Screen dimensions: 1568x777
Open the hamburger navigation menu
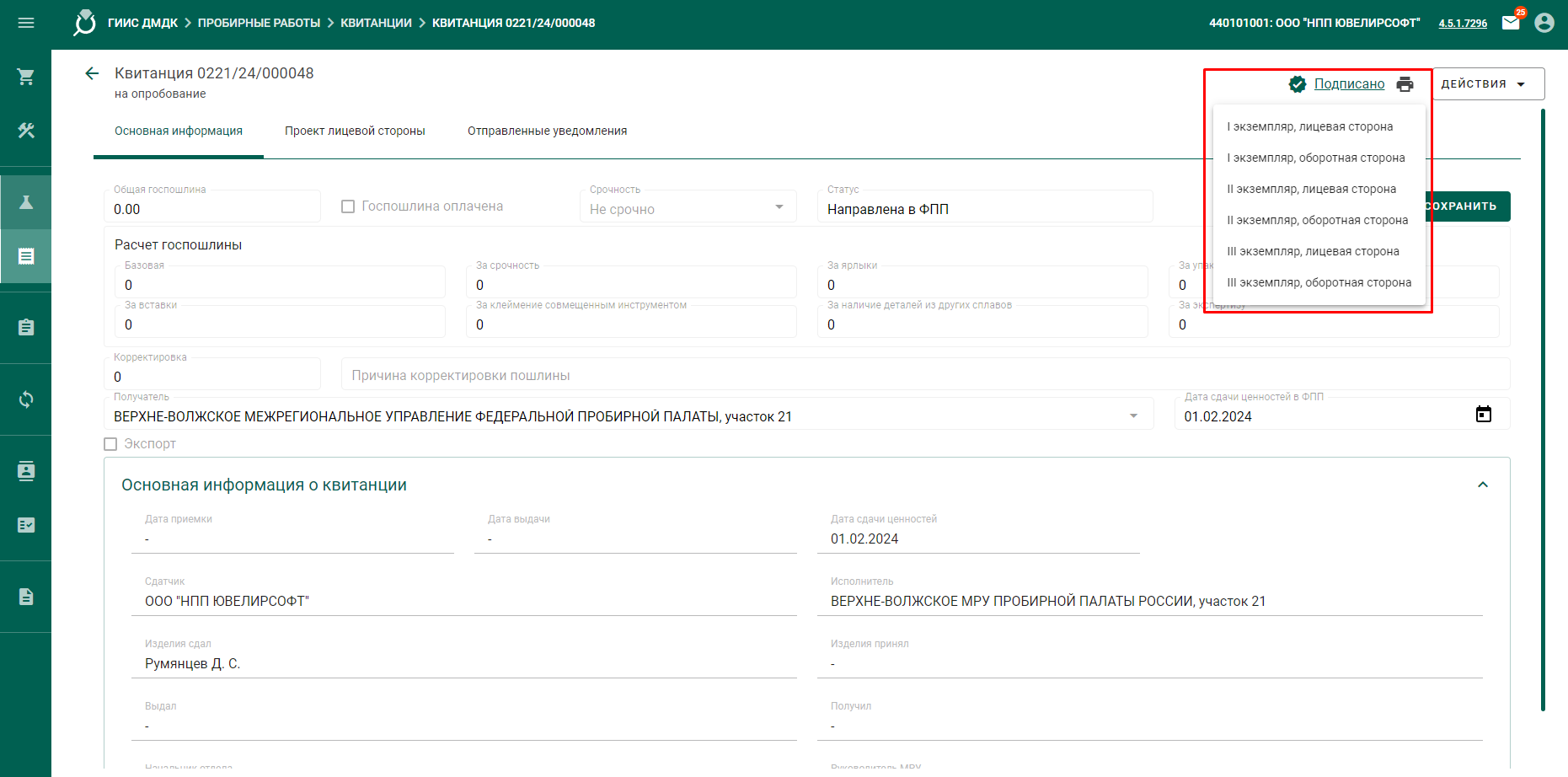pyautogui.click(x=26, y=23)
